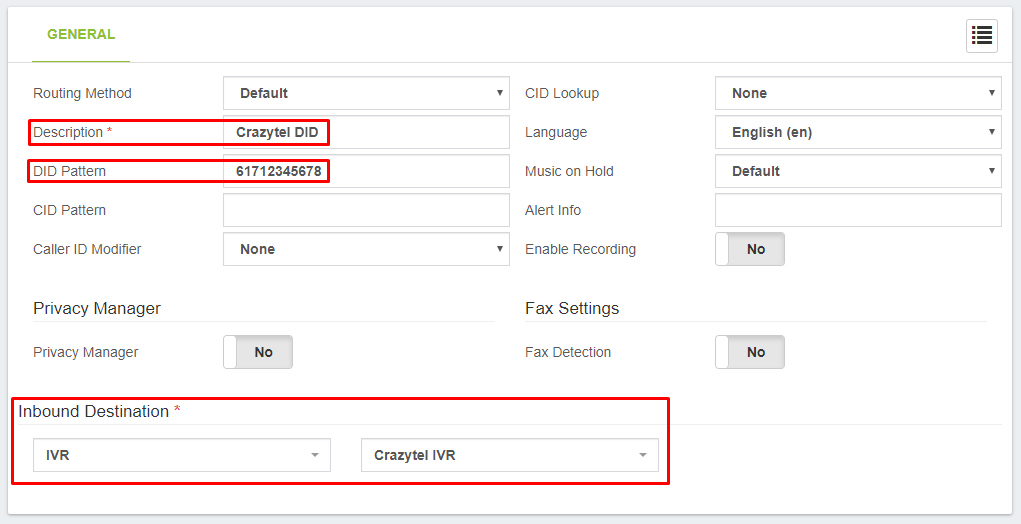Open the Caller ID Modifier dropdown
Image resolution: width=1021 pixels, height=524 pixels.
[366, 249]
